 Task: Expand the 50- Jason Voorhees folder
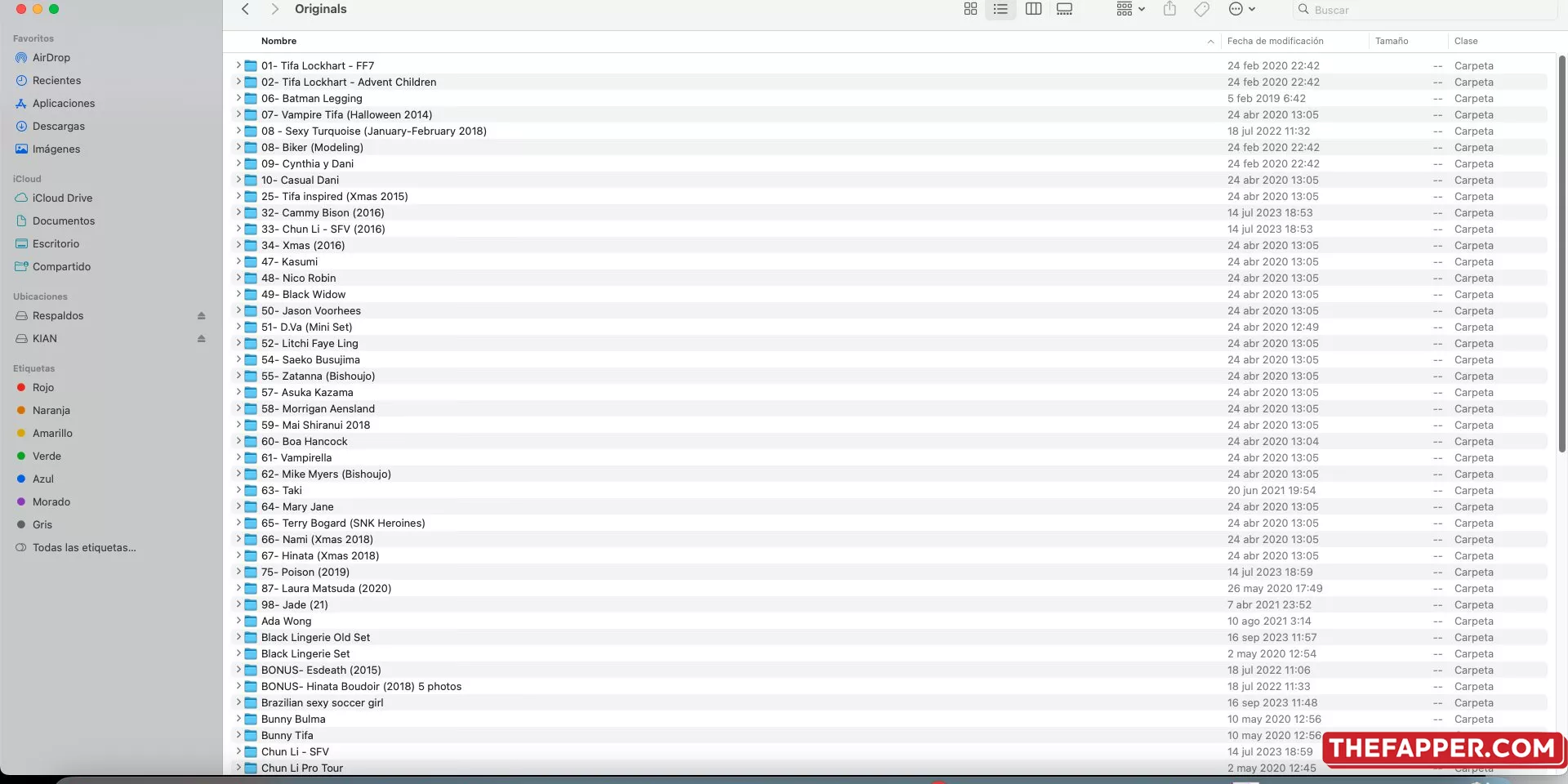238,310
